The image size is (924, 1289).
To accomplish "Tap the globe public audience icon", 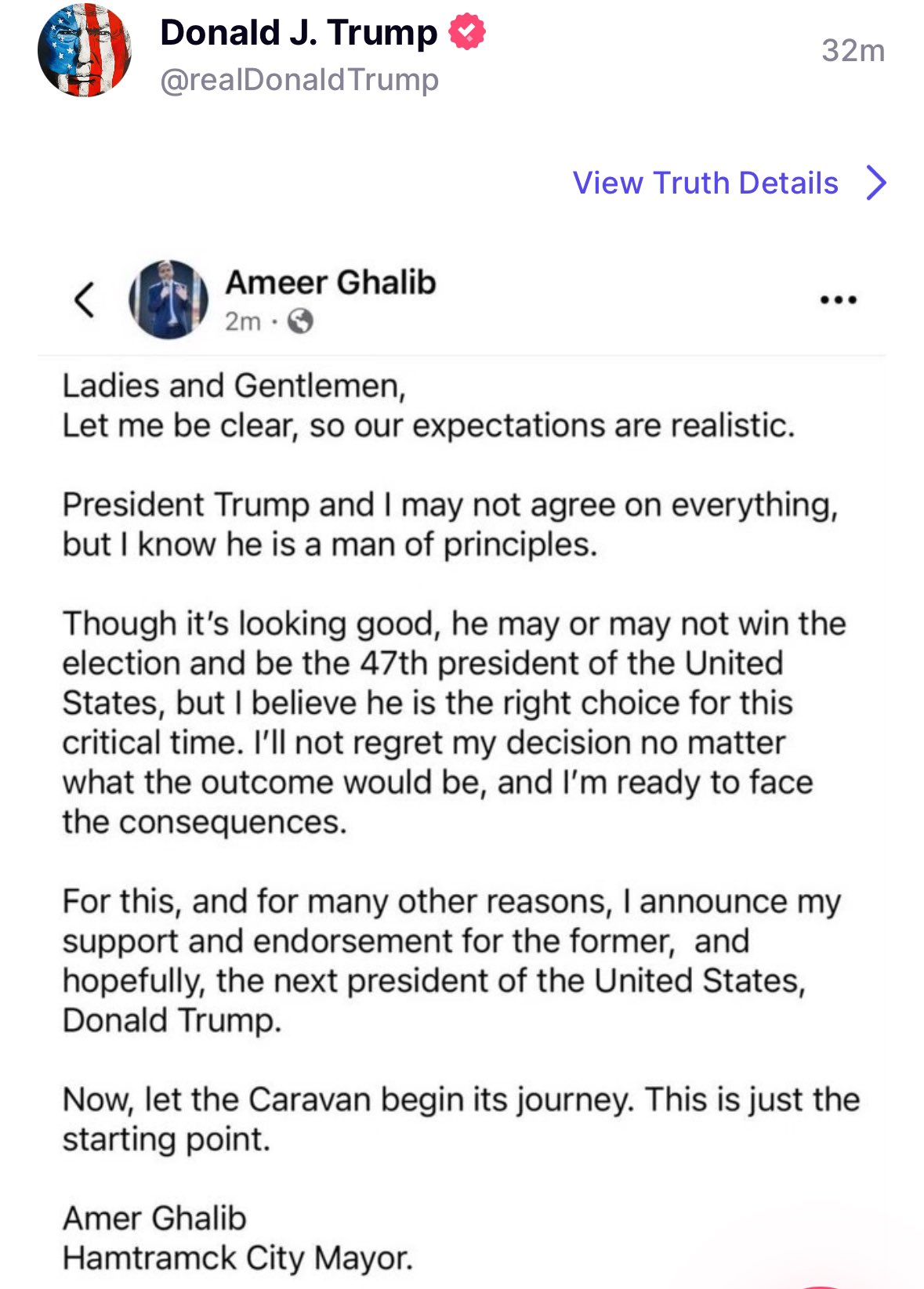I will pos(300,321).
